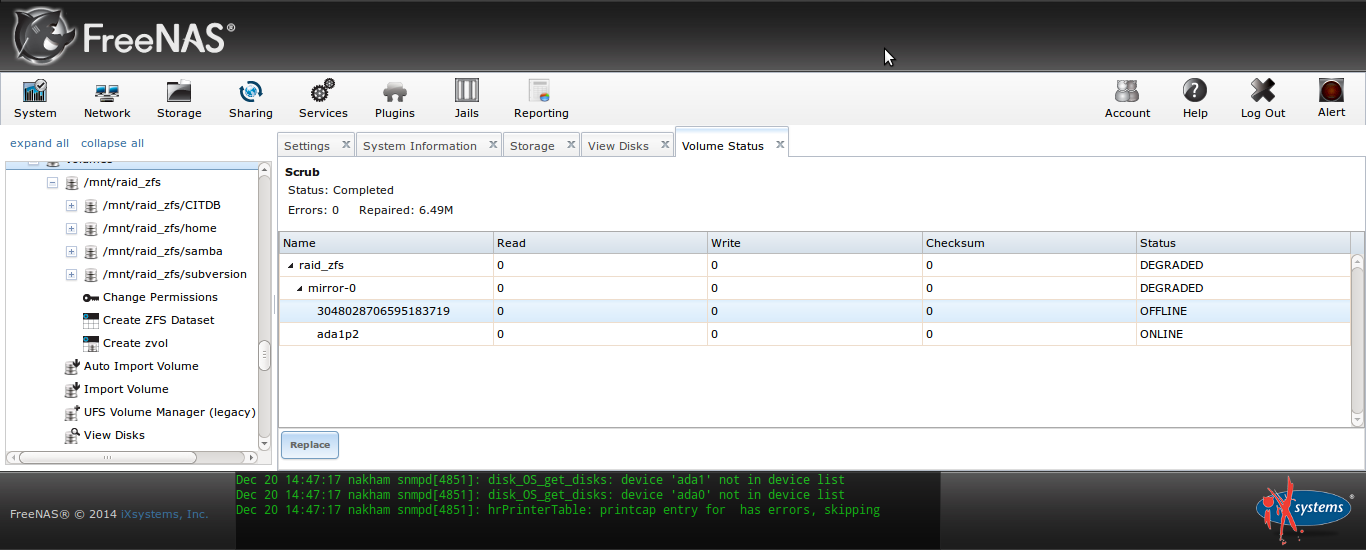Collapse the raid_zfs row in status table
The height and width of the screenshot is (550, 1366).
pos(291,266)
